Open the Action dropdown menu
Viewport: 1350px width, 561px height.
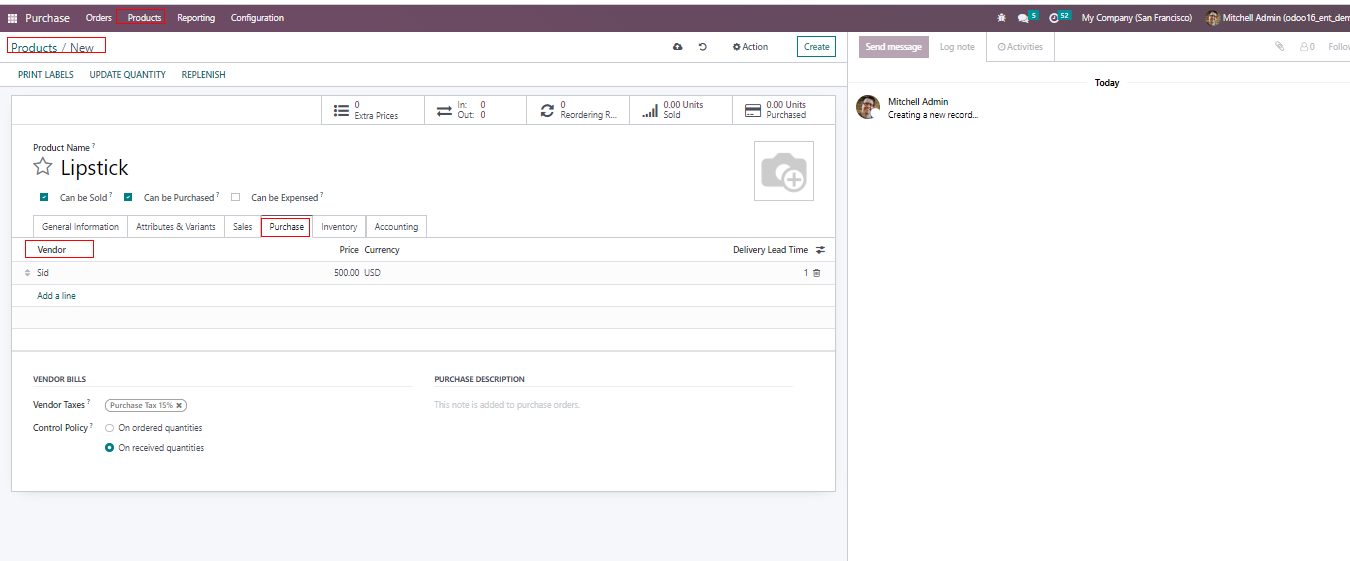click(x=750, y=47)
